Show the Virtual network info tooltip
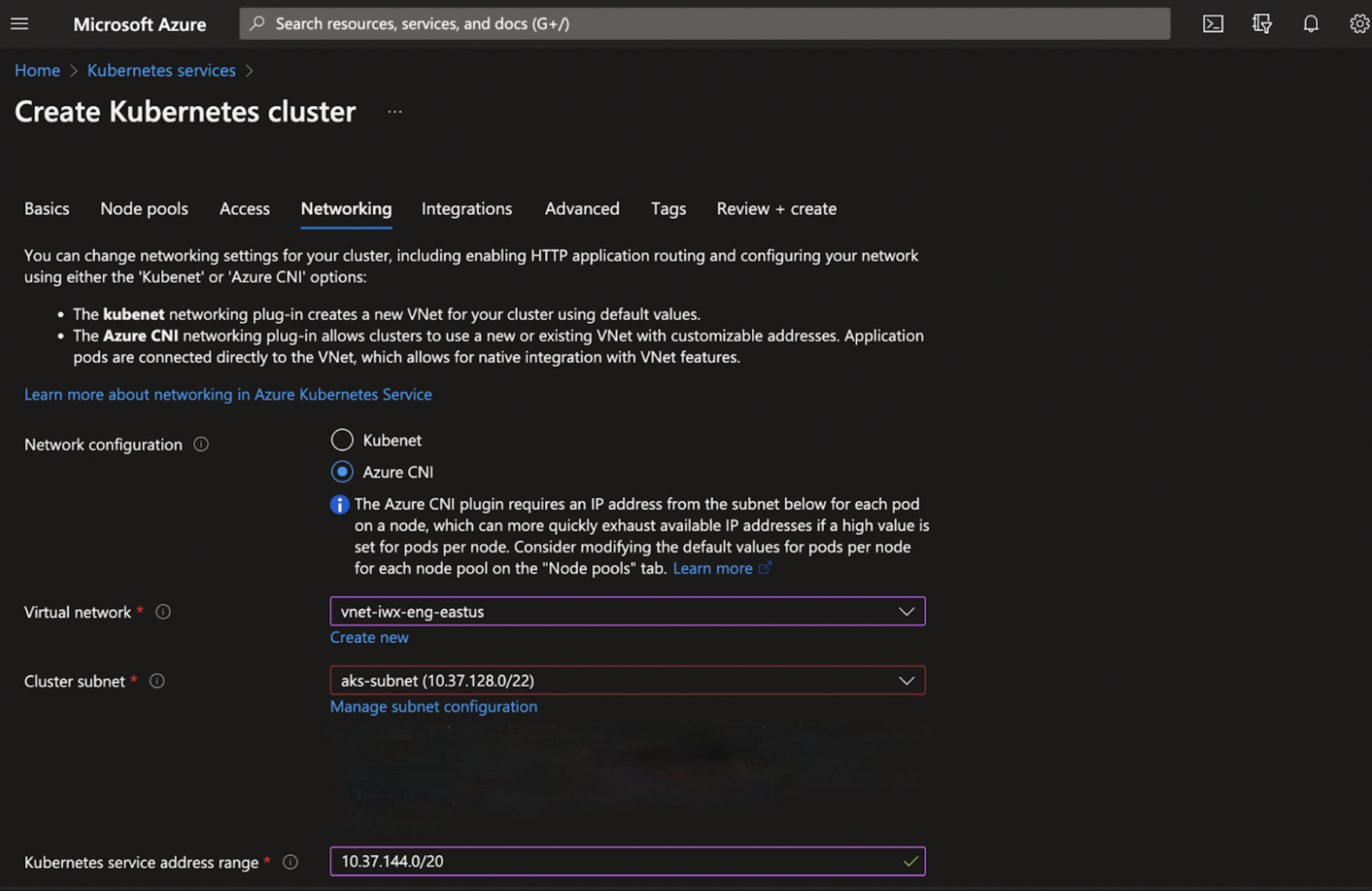This screenshot has width=1372, height=891. 163,611
